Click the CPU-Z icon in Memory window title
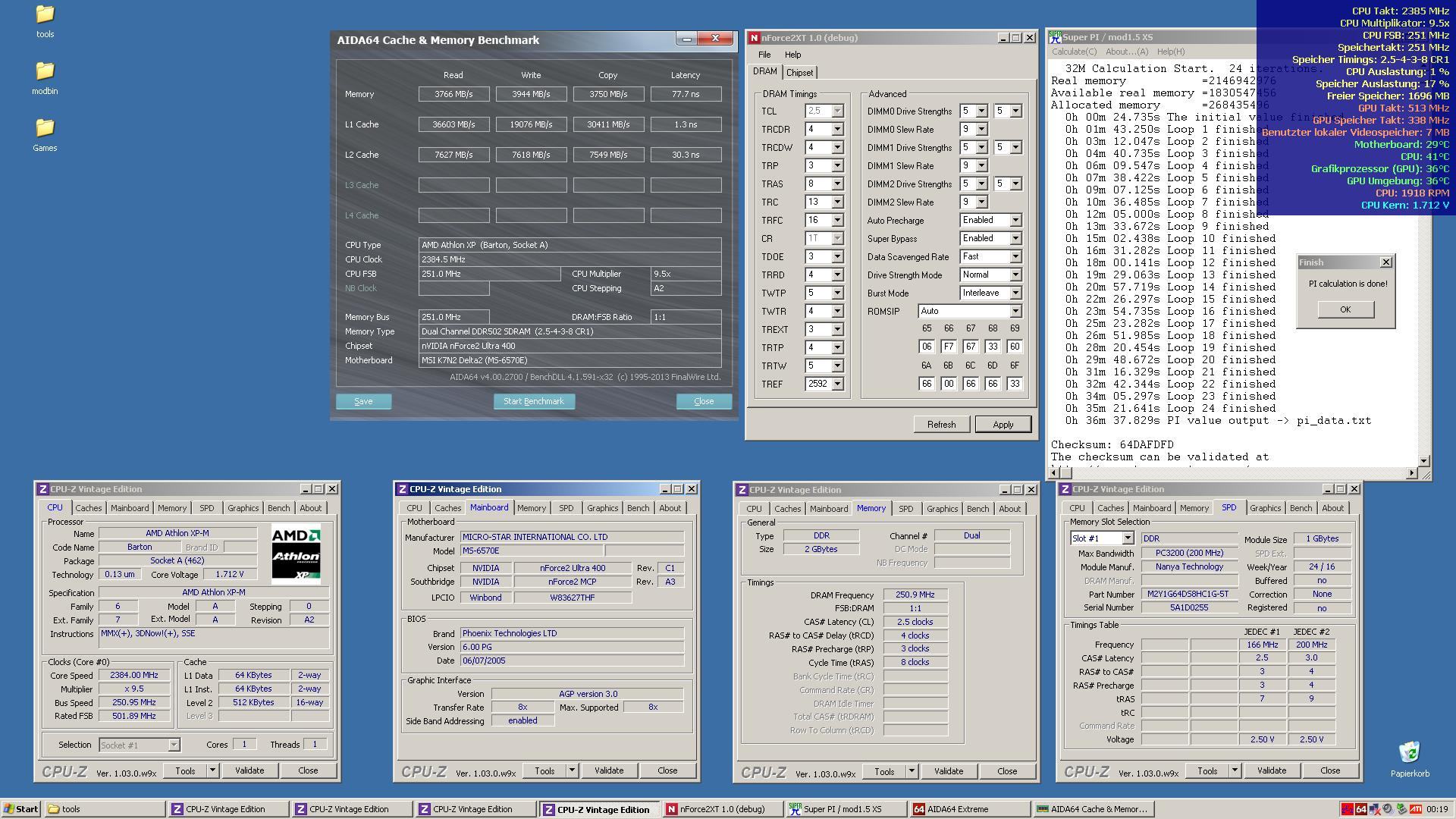Viewport: 1456px width, 819px height. [x=742, y=490]
